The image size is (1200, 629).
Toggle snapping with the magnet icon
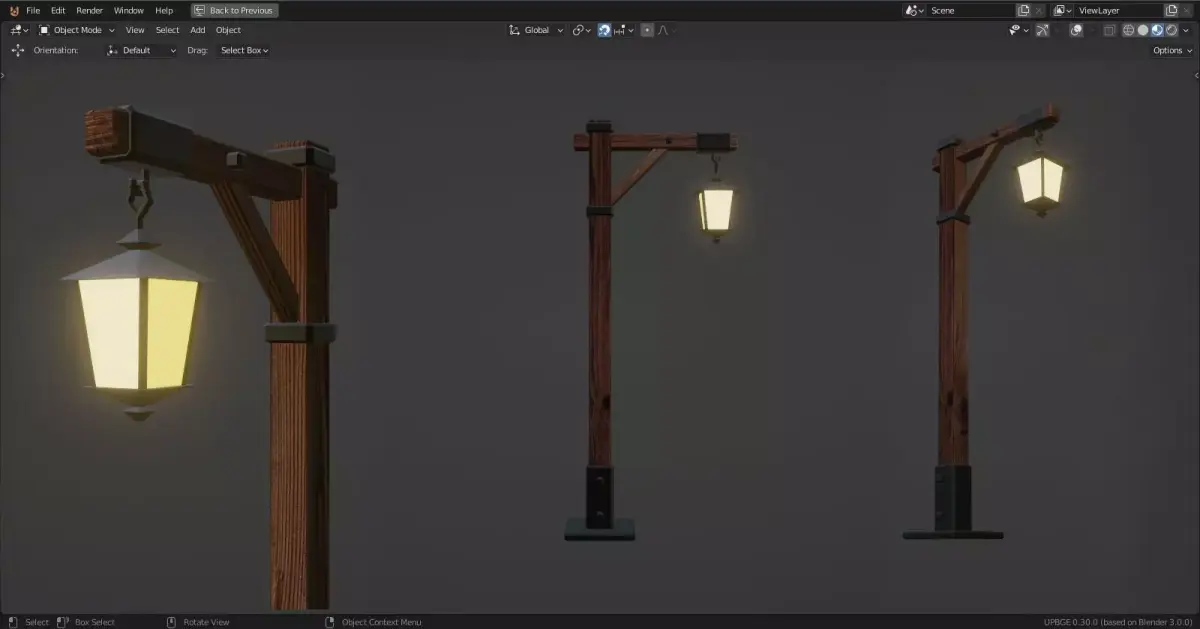(x=604, y=30)
